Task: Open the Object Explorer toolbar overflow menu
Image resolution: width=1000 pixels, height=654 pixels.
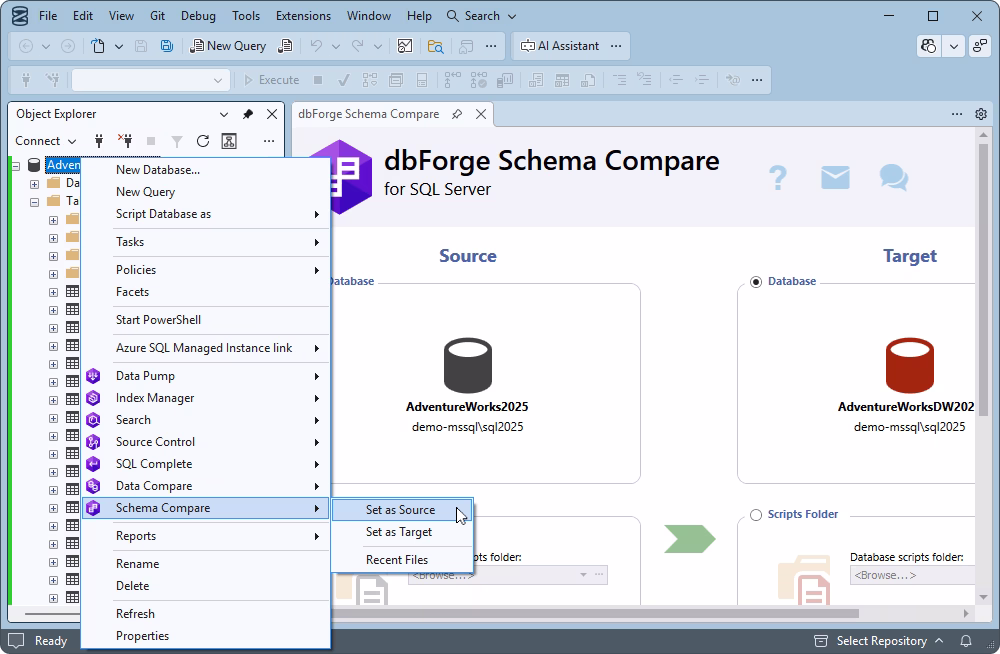Action: tap(269, 141)
